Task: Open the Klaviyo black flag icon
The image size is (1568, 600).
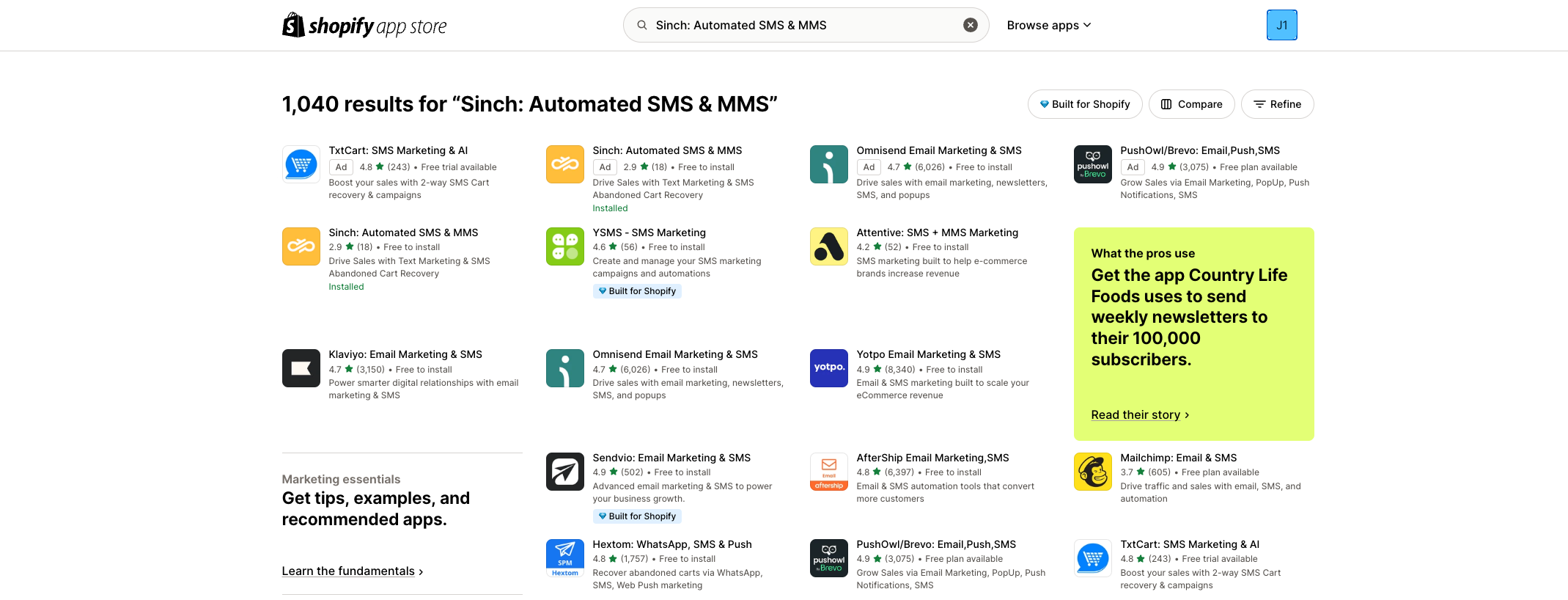Action: point(301,368)
